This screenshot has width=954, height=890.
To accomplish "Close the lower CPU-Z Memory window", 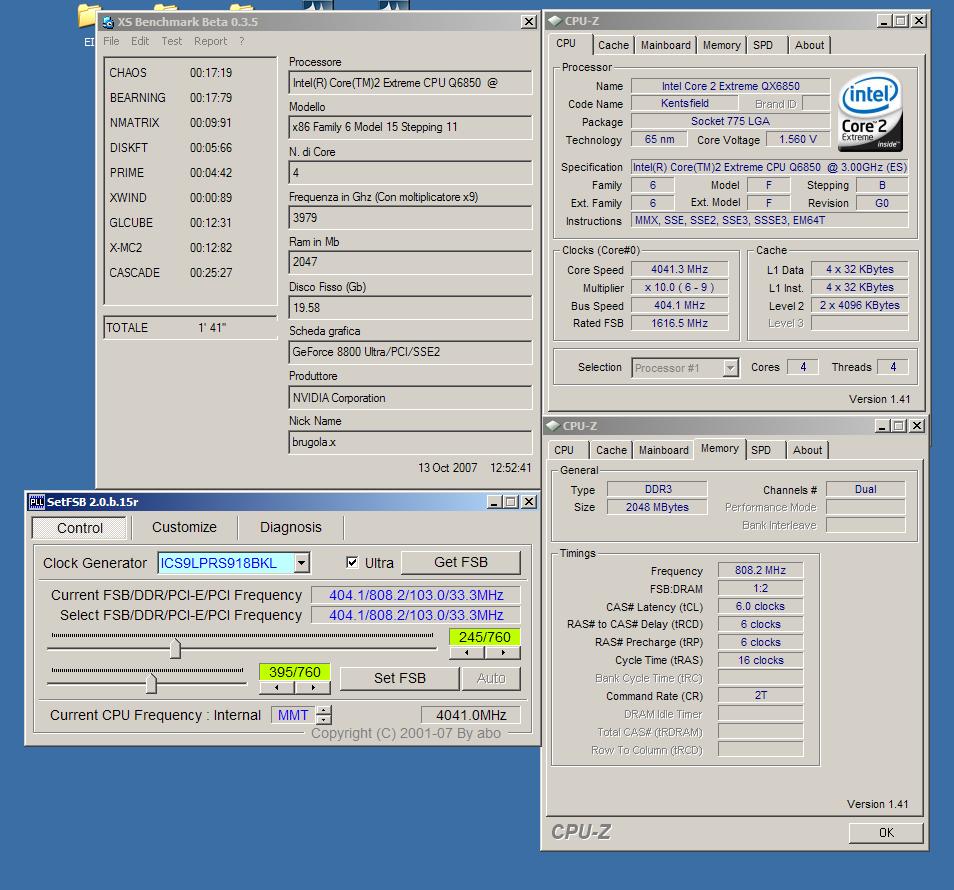I will 917,426.
